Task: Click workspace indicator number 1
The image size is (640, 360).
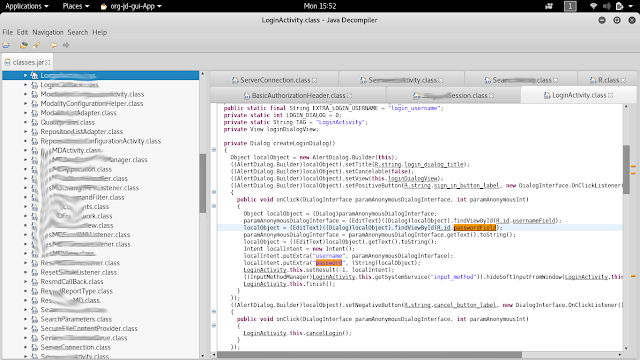Action: point(570,6)
